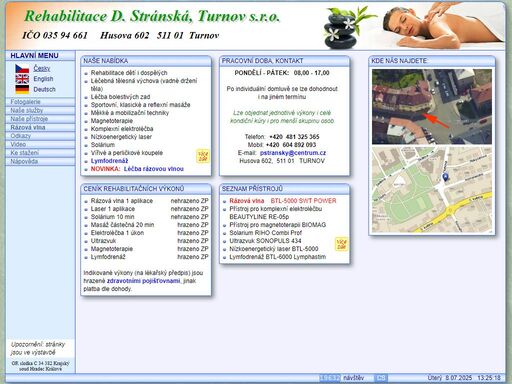Open Naše služby in main menu
The height and width of the screenshot is (384, 512).
click(40, 110)
